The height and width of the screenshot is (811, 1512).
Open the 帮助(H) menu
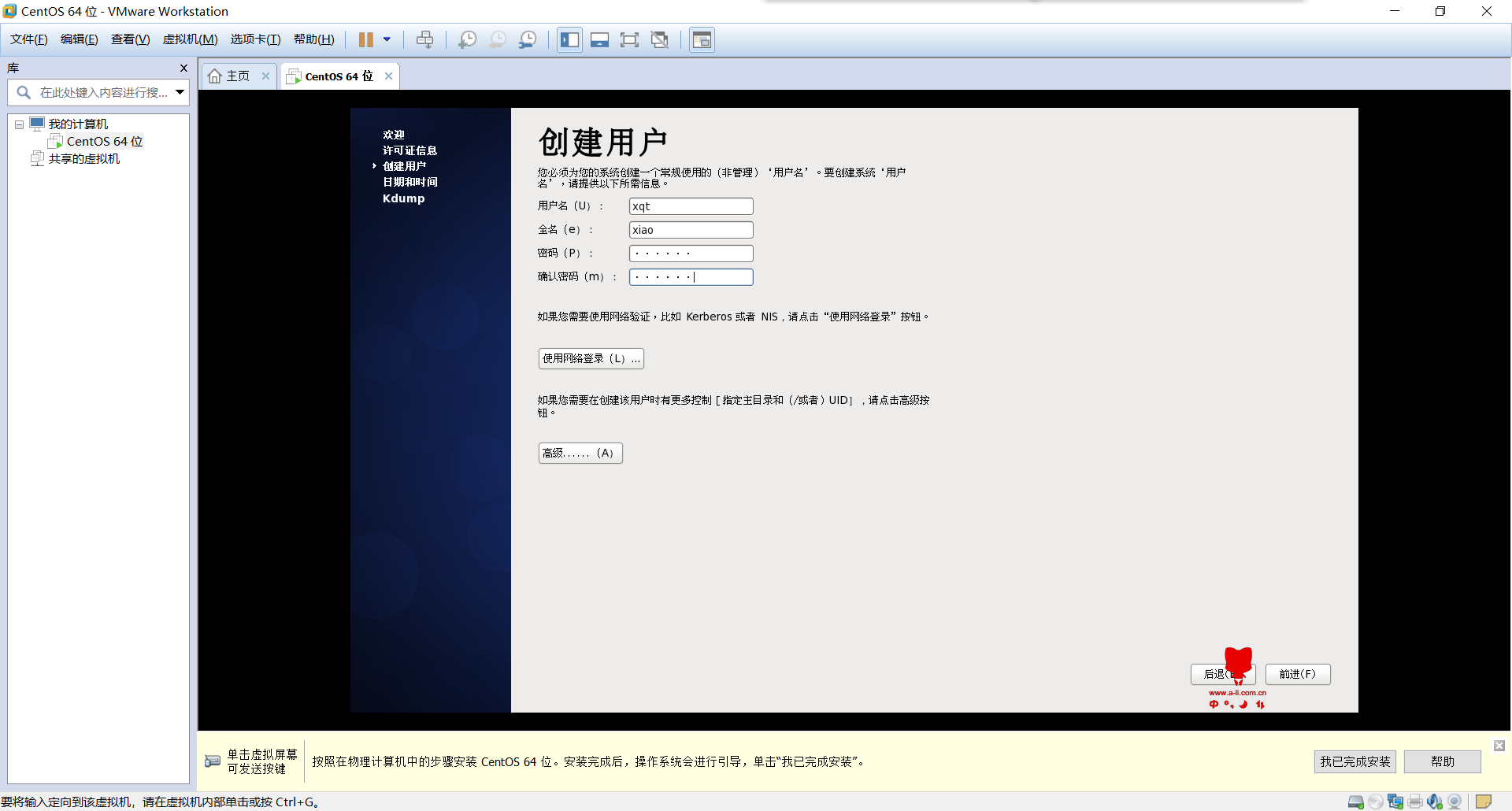[313, 39]
